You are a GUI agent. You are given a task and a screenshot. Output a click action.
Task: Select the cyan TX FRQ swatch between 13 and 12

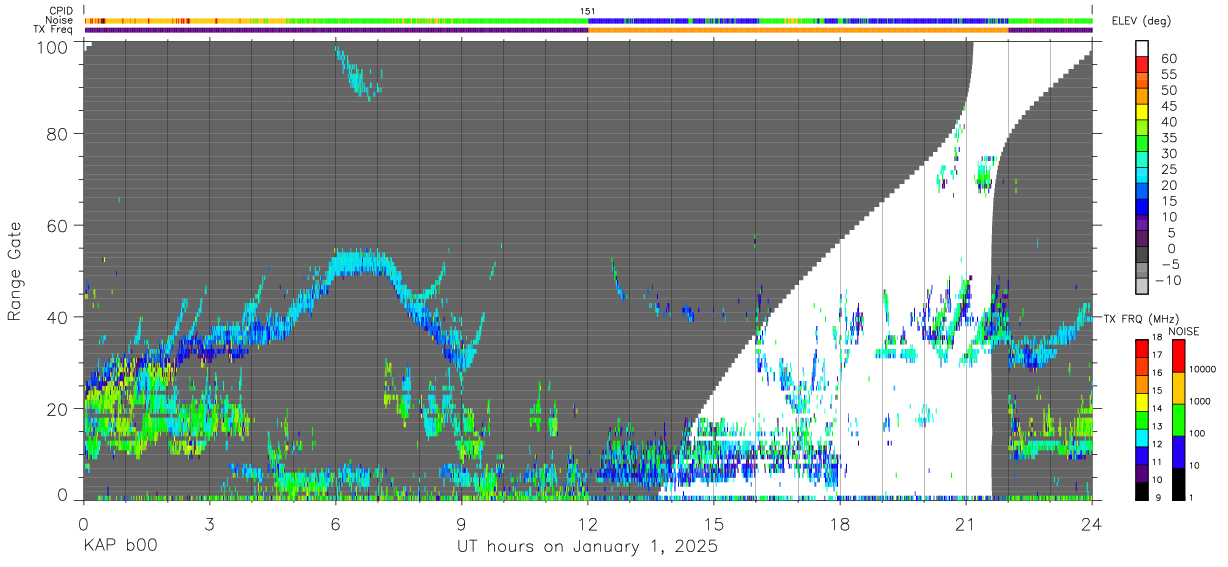point(1142,436)
